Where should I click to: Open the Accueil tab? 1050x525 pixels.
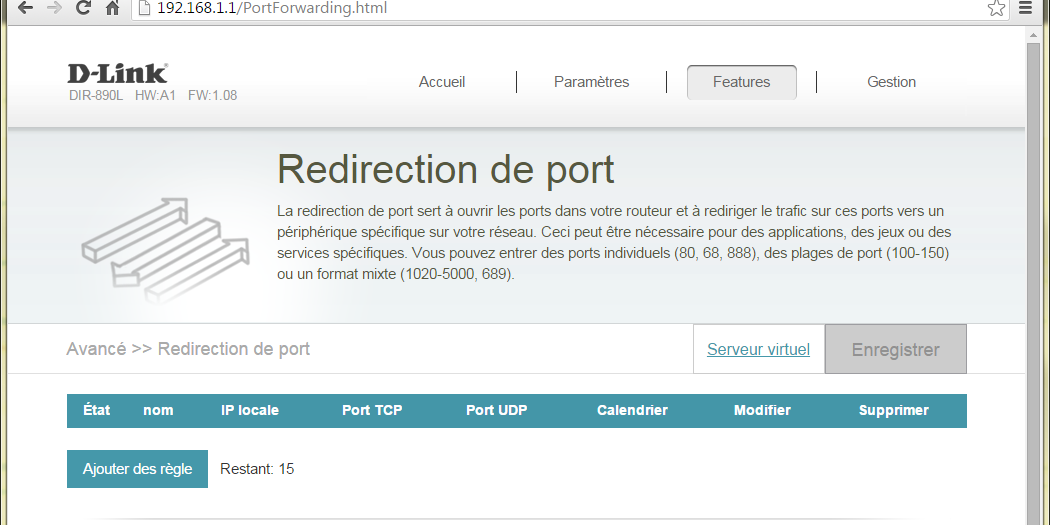coord(442,82)
